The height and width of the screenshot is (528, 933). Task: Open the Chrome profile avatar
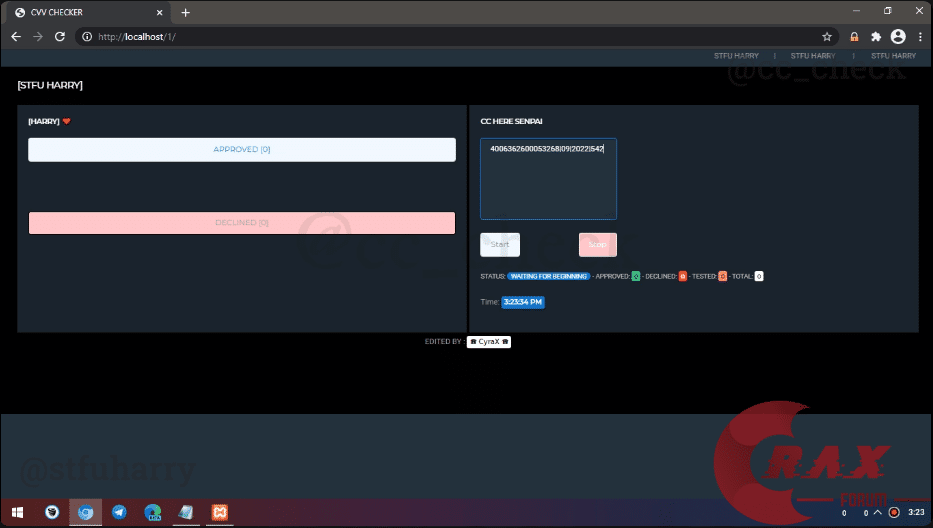(x=898, y=37)
